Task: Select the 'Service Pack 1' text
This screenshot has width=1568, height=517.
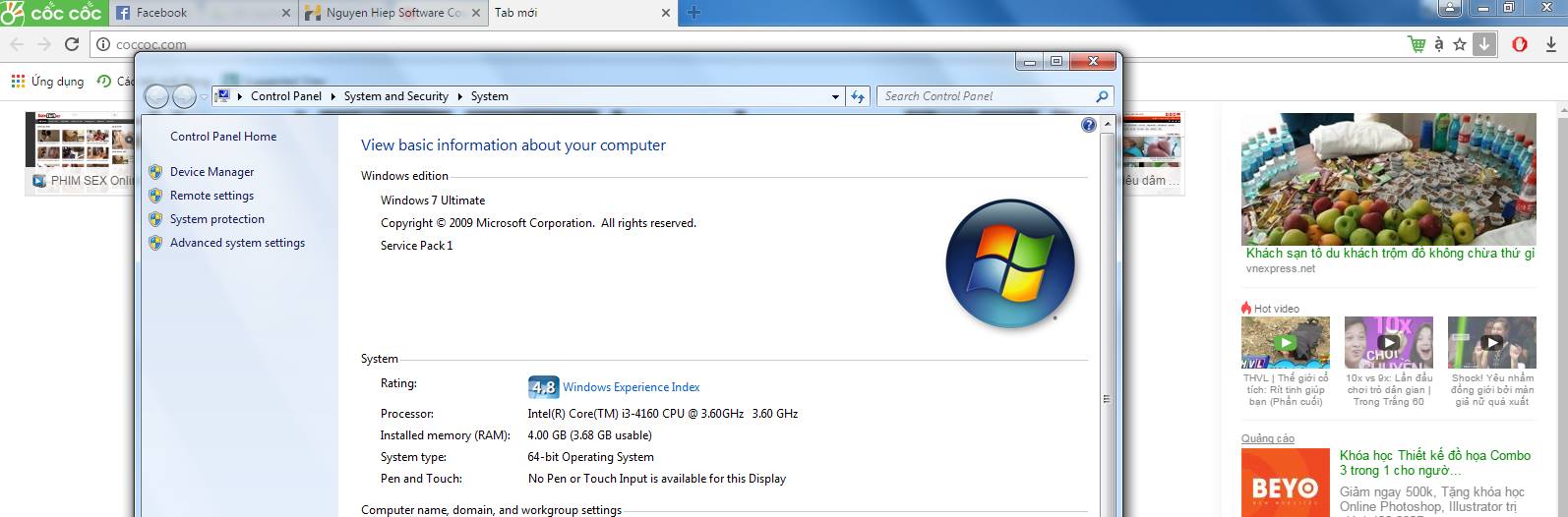Action: click(417, 246)
